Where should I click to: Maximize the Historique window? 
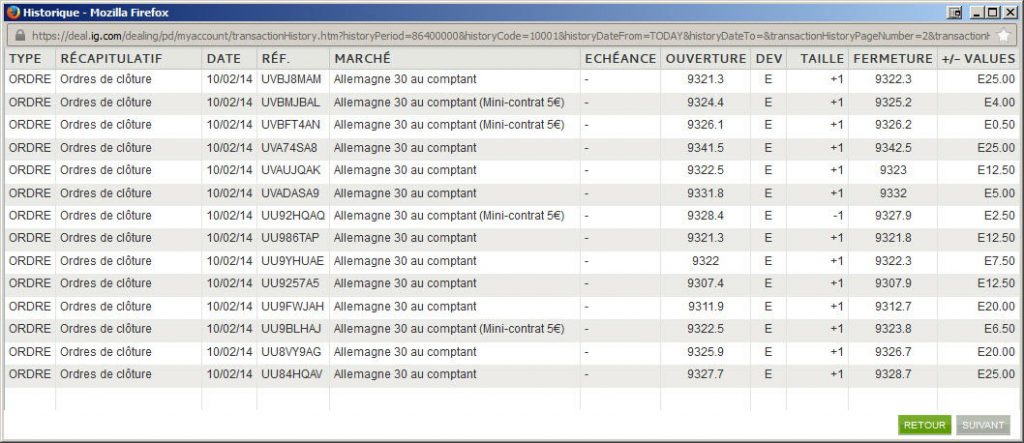(x=993, y=12)
